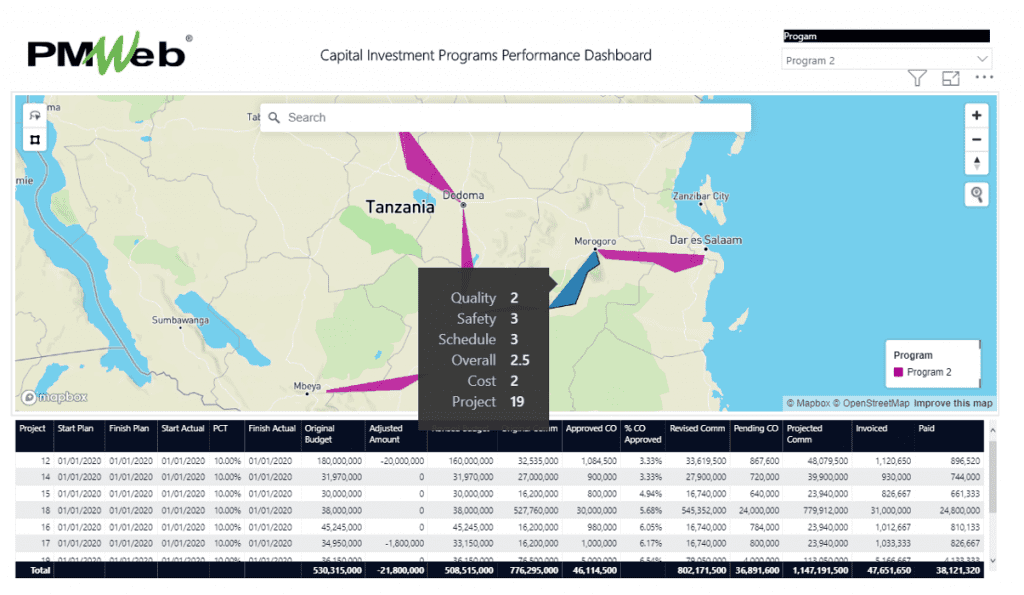Click the Total row label
The width and height of the screenshot is (1024, 595).
coord(40,570)
